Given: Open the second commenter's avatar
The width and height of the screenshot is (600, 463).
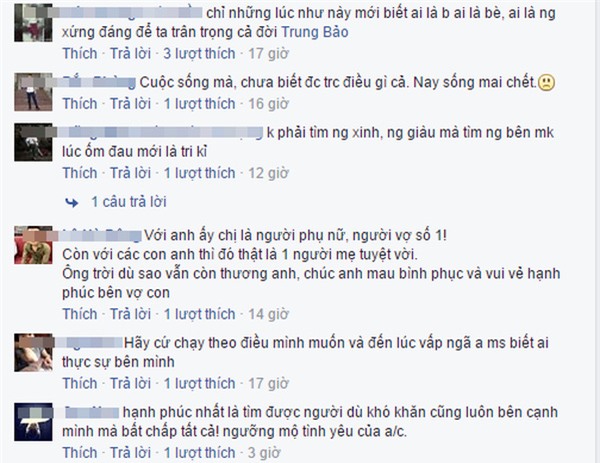Looking at the screenshot, I should pos(33,92).
